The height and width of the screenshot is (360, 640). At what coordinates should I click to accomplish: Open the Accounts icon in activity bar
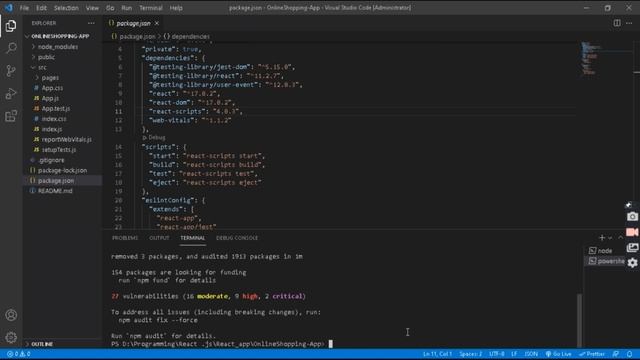point(11,315)
